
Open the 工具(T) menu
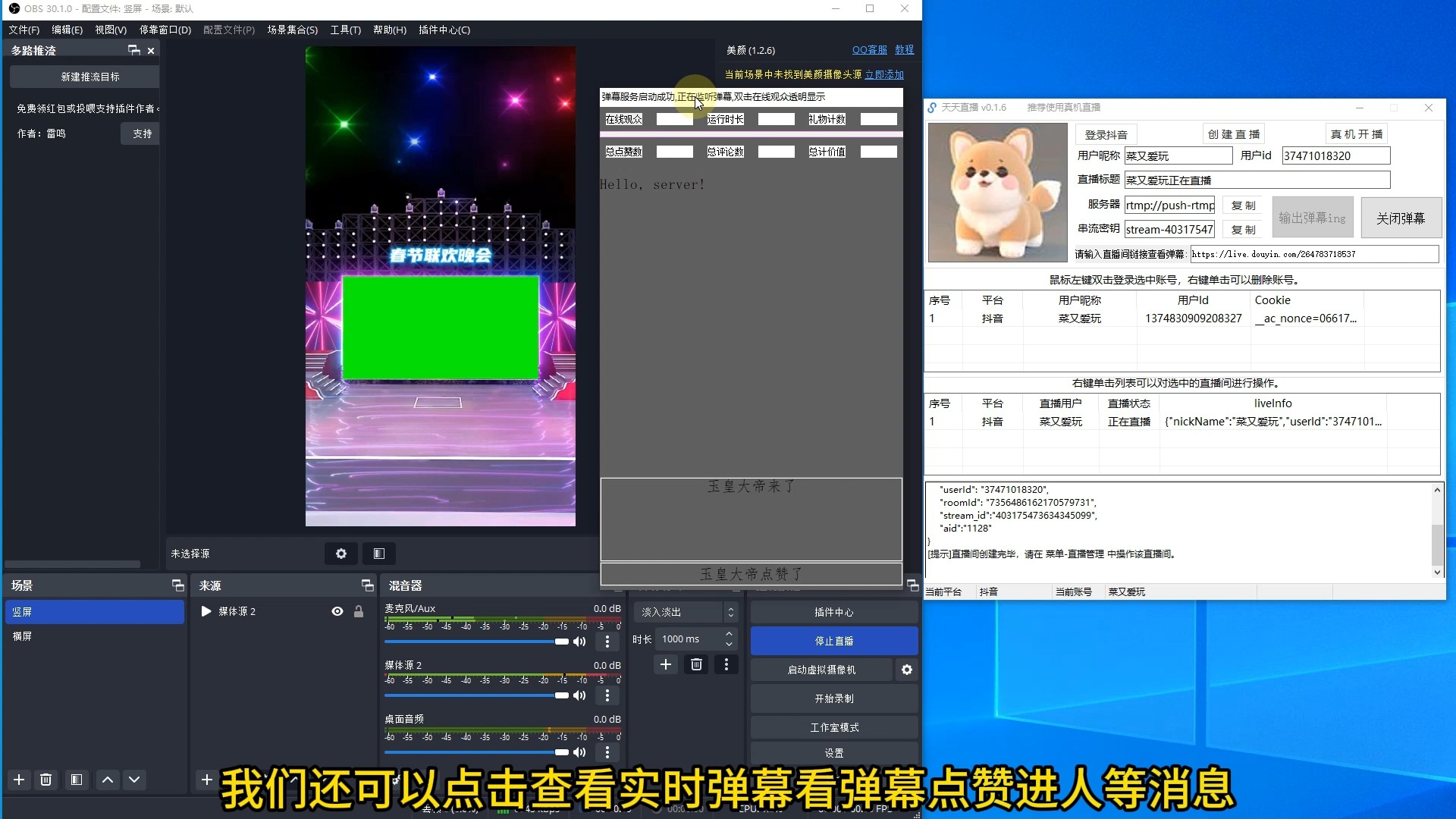pyautogui.click(x=346, y=30)
